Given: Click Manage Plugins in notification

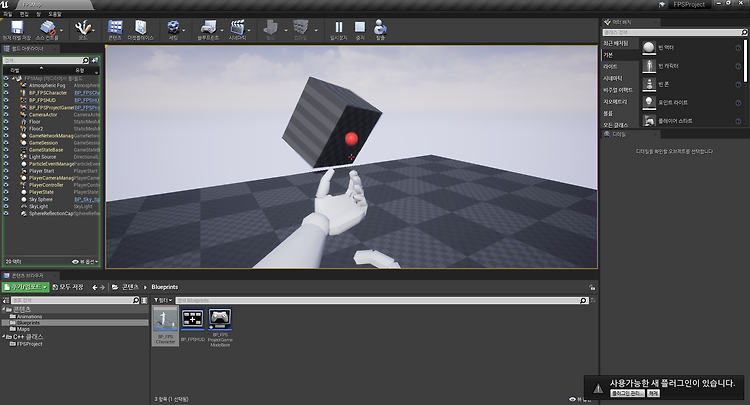Looking at the screenshot, I should pyautogui.click(x=628, y=393).
